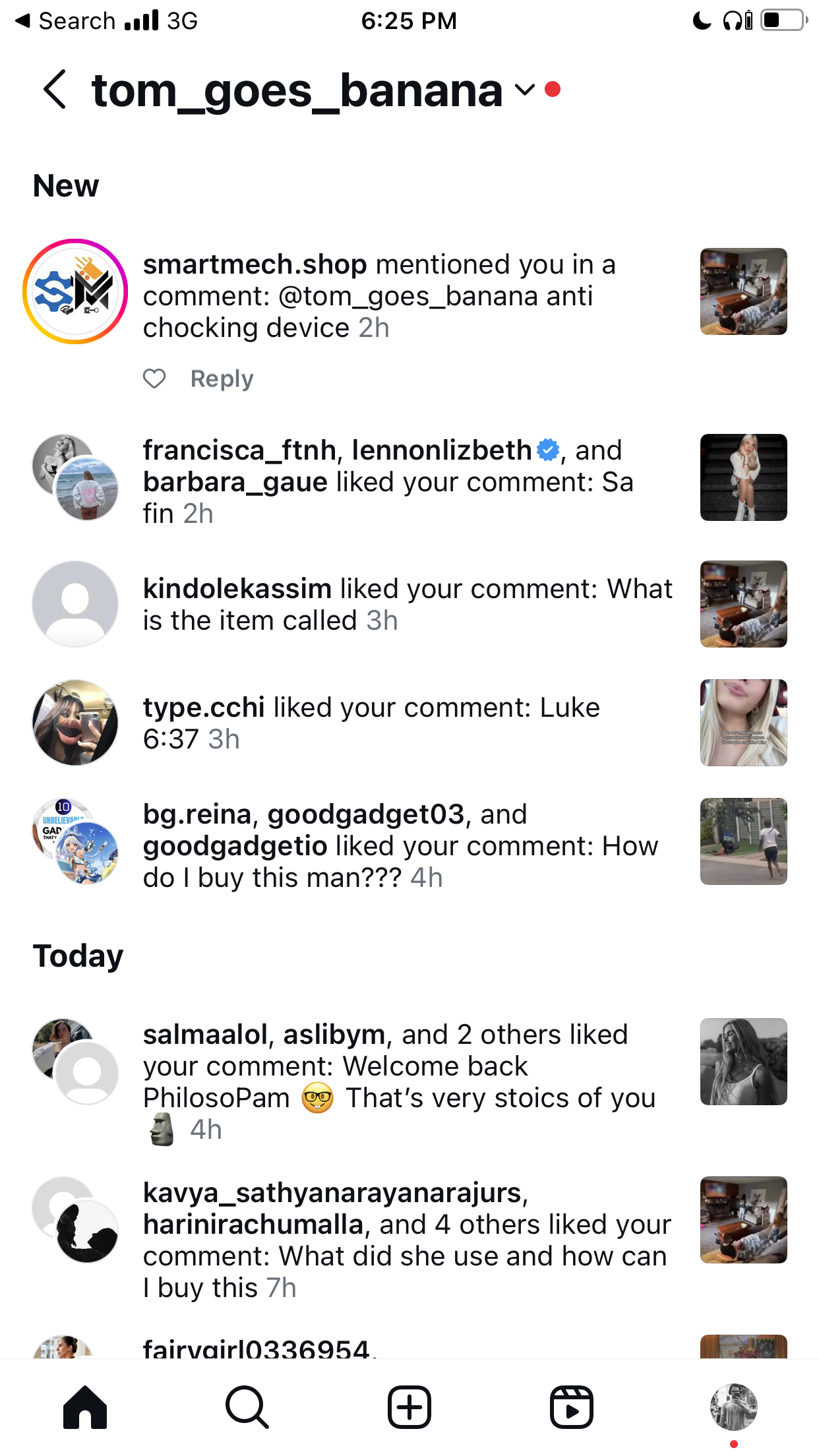View smartmech.shop story profile picture

tap(75, 291)
